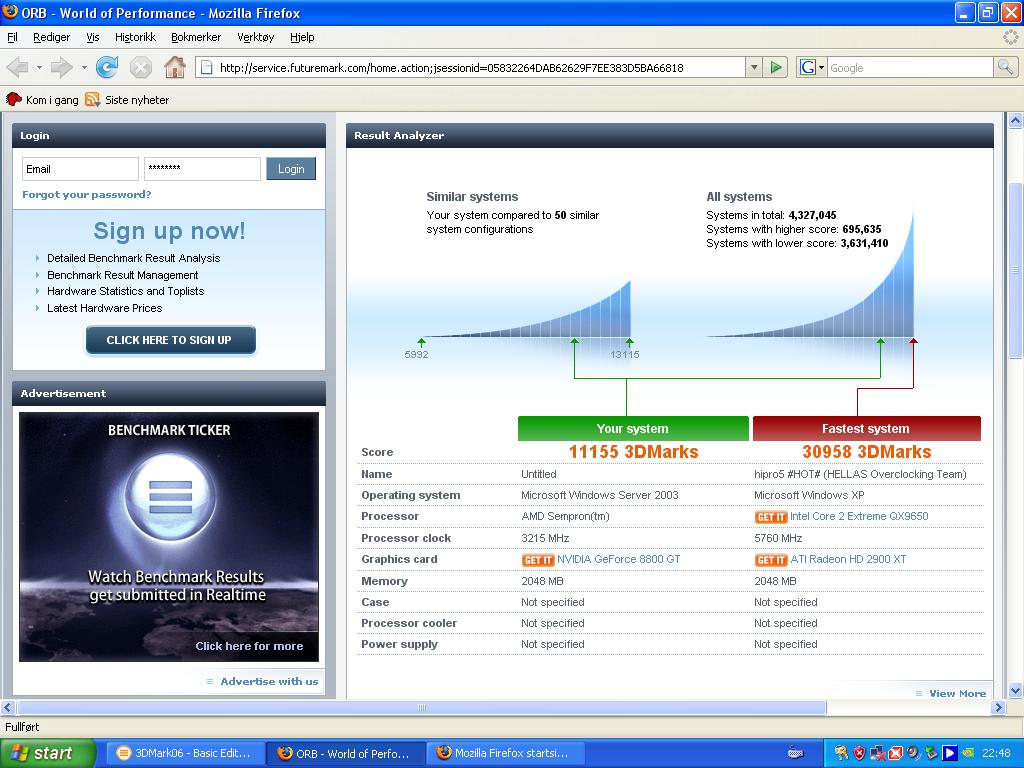Click the CLICK HERE TO SIGN UP button
1024x768 pixels.
pyautogui.click(x=170, y=340)
